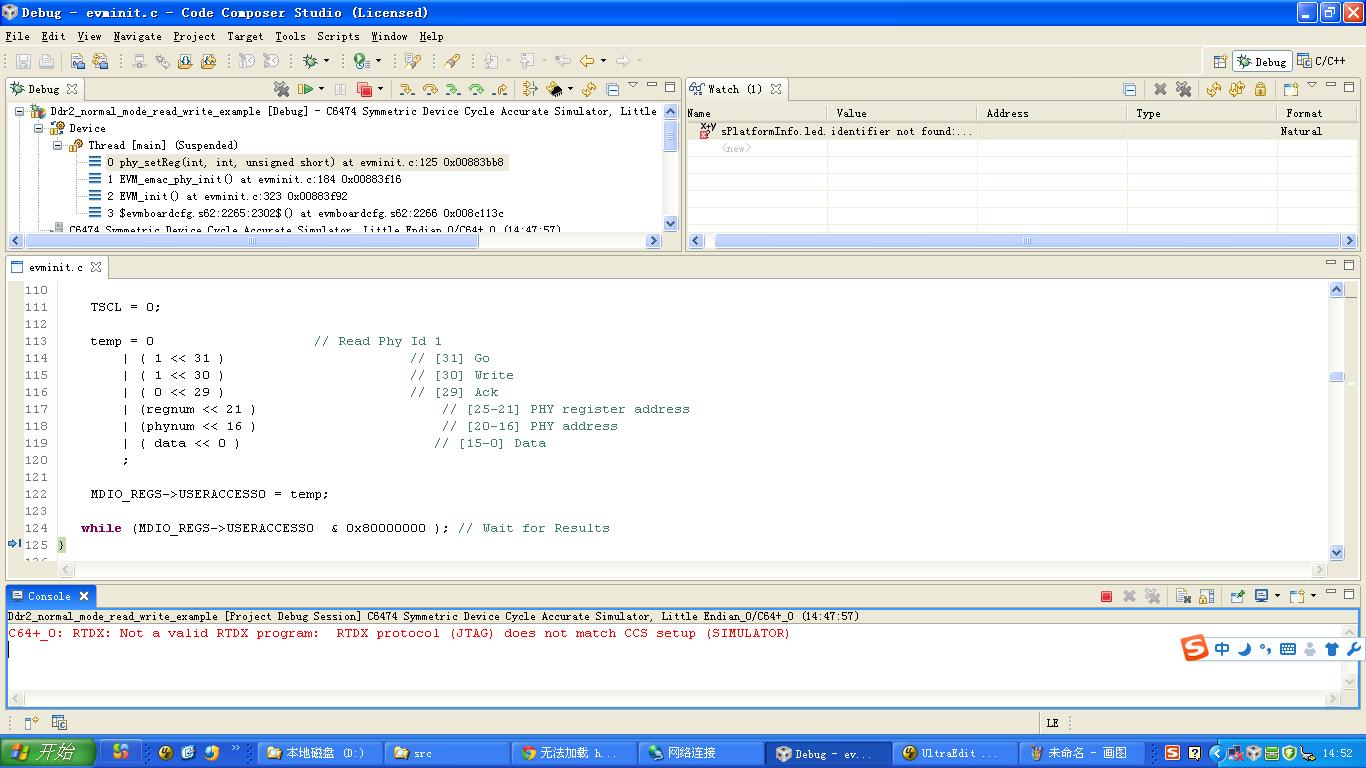Click the editor vertical scrollbar thumb
The height and width of the screenshot is (768, 1366).
[1337, 376]
